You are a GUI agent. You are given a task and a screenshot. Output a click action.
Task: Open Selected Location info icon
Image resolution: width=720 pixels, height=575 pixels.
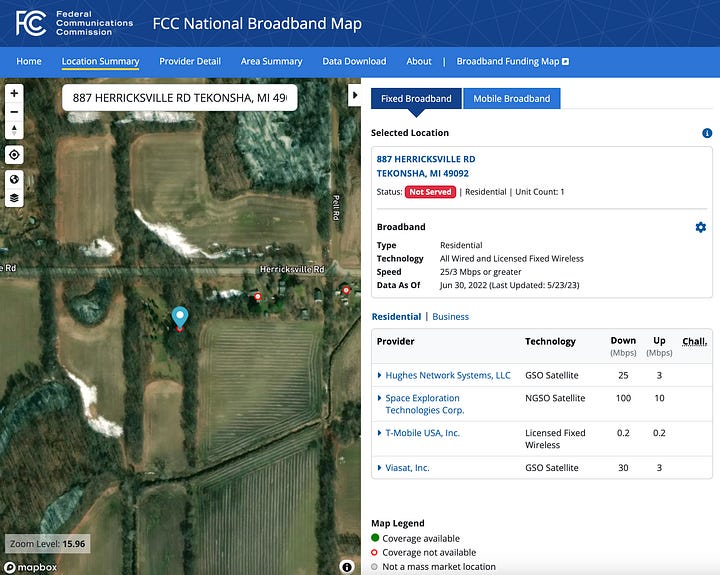tap(707, 133)
